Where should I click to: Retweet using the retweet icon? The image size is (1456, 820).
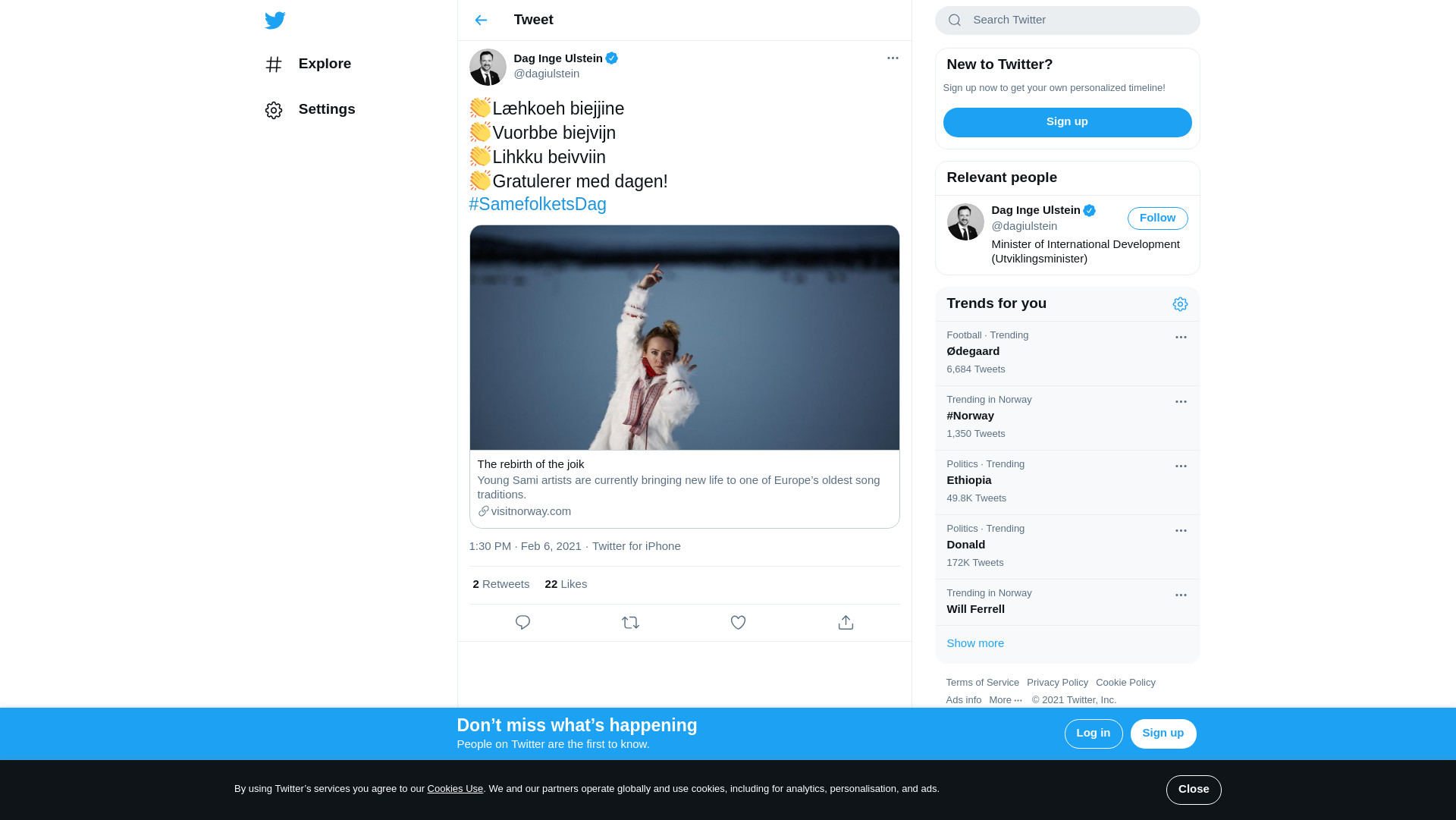[630, 623]
